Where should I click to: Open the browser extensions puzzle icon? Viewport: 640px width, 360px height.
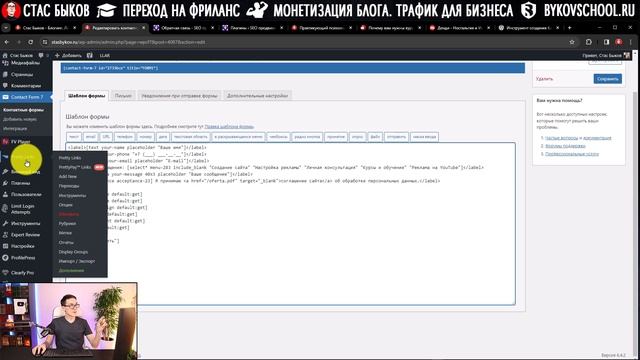[x=589, y=42]
